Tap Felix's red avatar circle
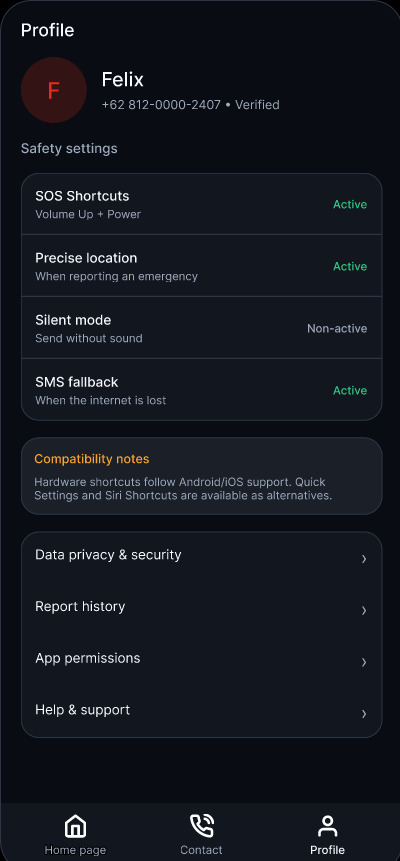 pyautogui.click(x=53, y=90)
